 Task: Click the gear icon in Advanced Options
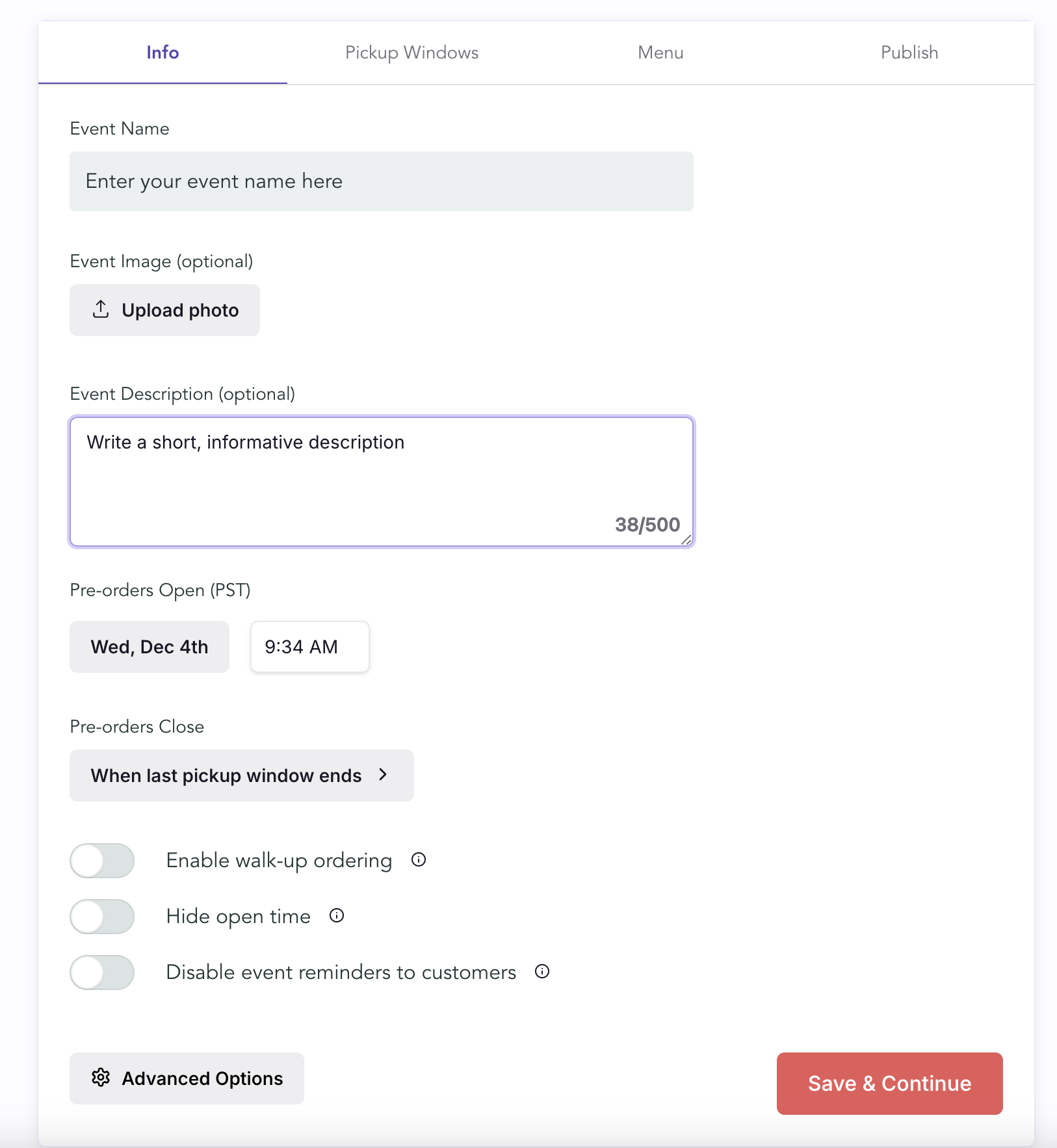coord(101,1078)
